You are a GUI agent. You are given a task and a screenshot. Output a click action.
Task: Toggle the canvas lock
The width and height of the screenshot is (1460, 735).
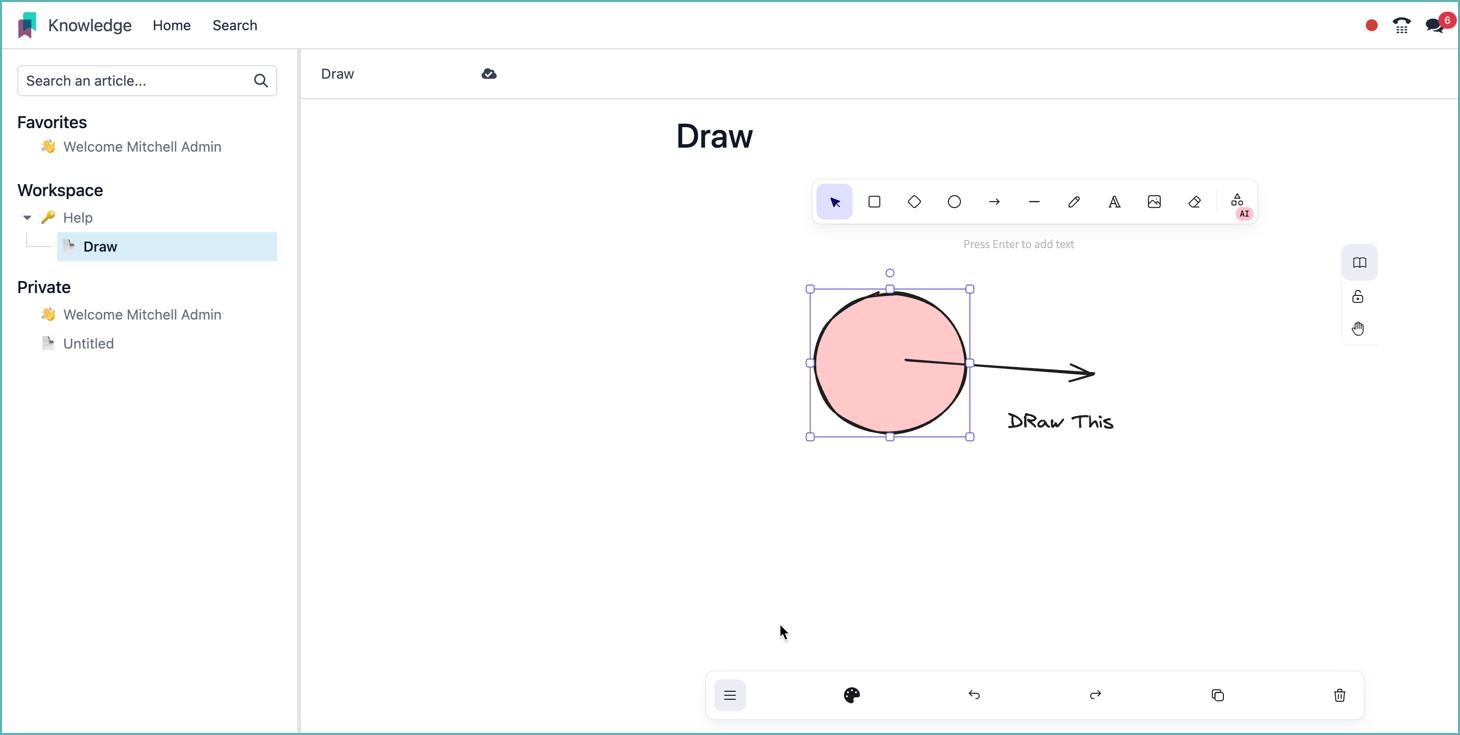tap(1357, 296)
